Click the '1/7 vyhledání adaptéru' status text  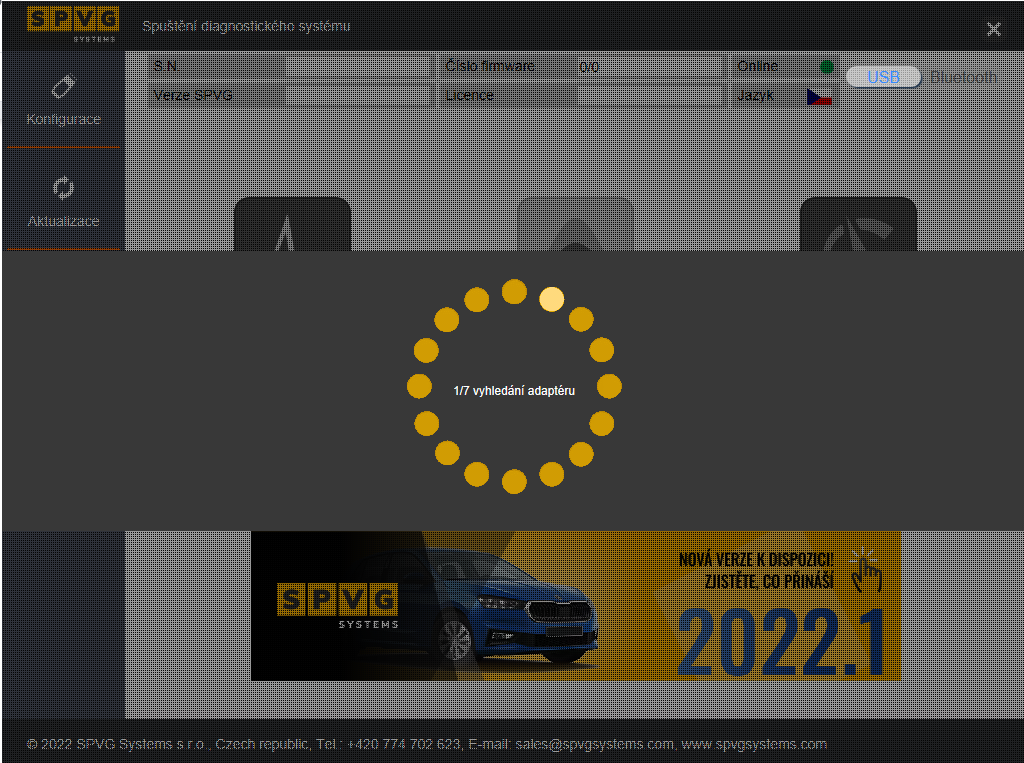pyautogui.click(x=514, y=391)
